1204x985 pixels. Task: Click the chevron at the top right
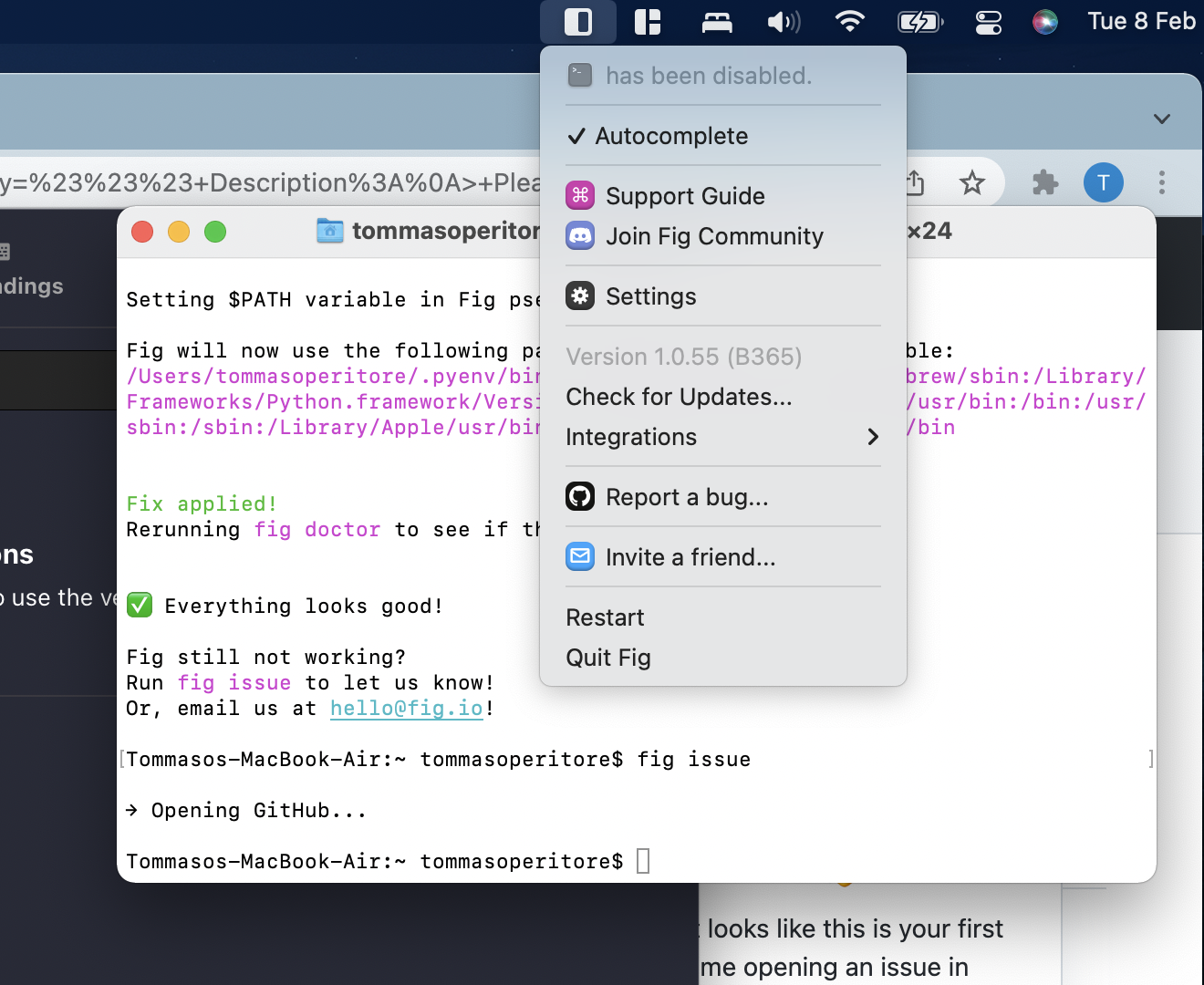coord(1161,119)
